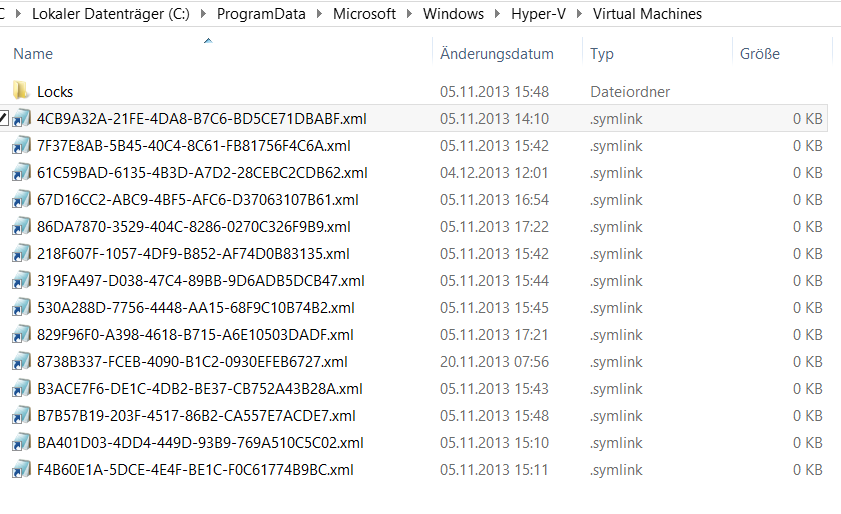Navigate to Hyper-V breadcrumb segment
The width and height of the screenshot is (841, 514).
click(538, 13)
